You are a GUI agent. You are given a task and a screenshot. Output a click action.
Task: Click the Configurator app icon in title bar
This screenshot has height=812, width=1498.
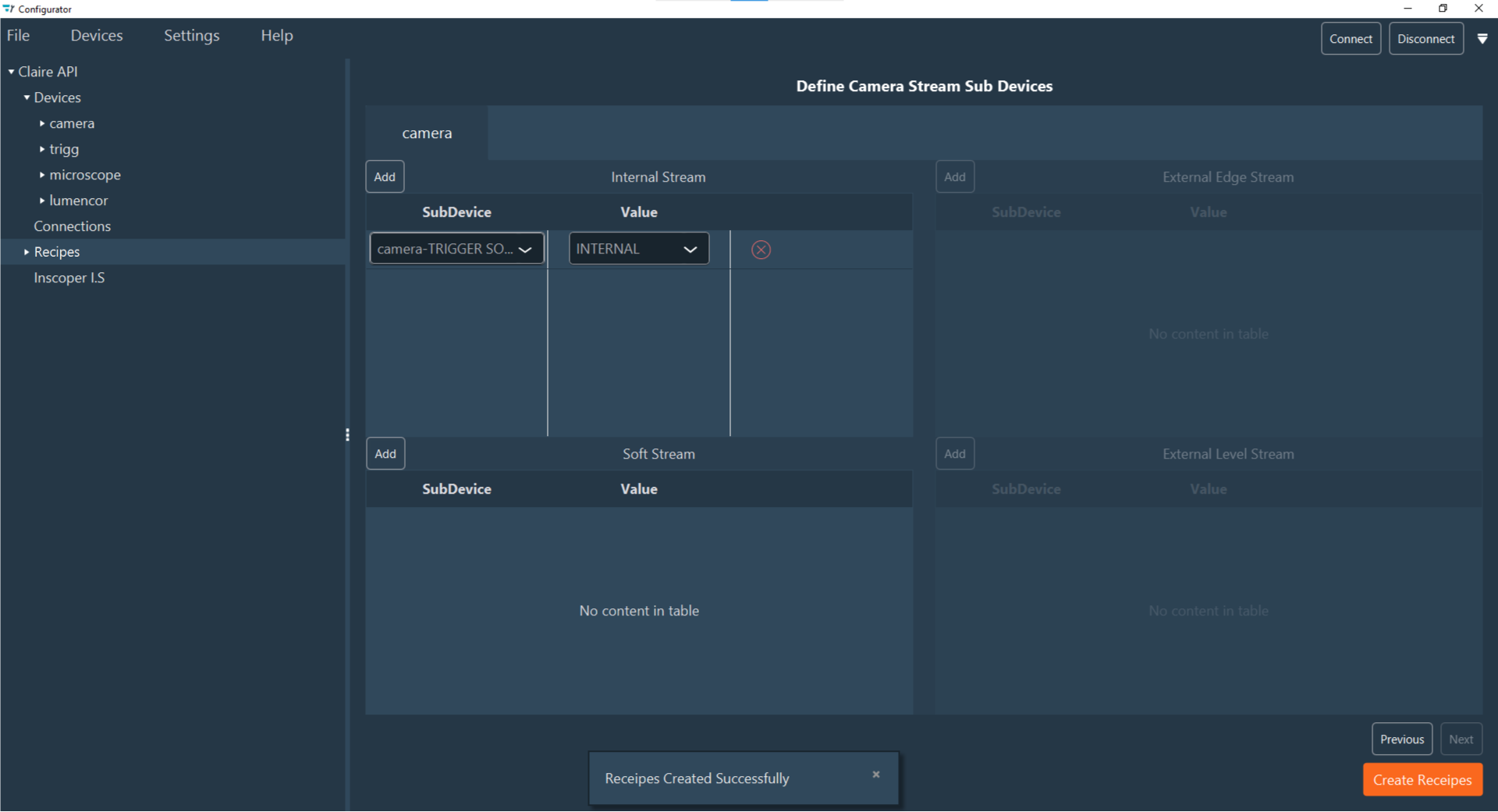click(9, 9)
